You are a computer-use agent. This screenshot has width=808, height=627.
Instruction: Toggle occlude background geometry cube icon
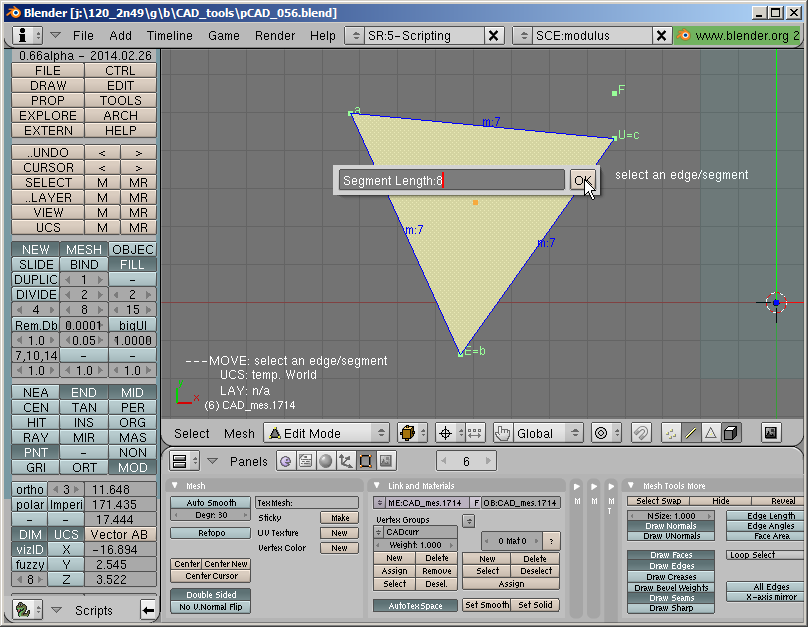(x=730, y=433)
